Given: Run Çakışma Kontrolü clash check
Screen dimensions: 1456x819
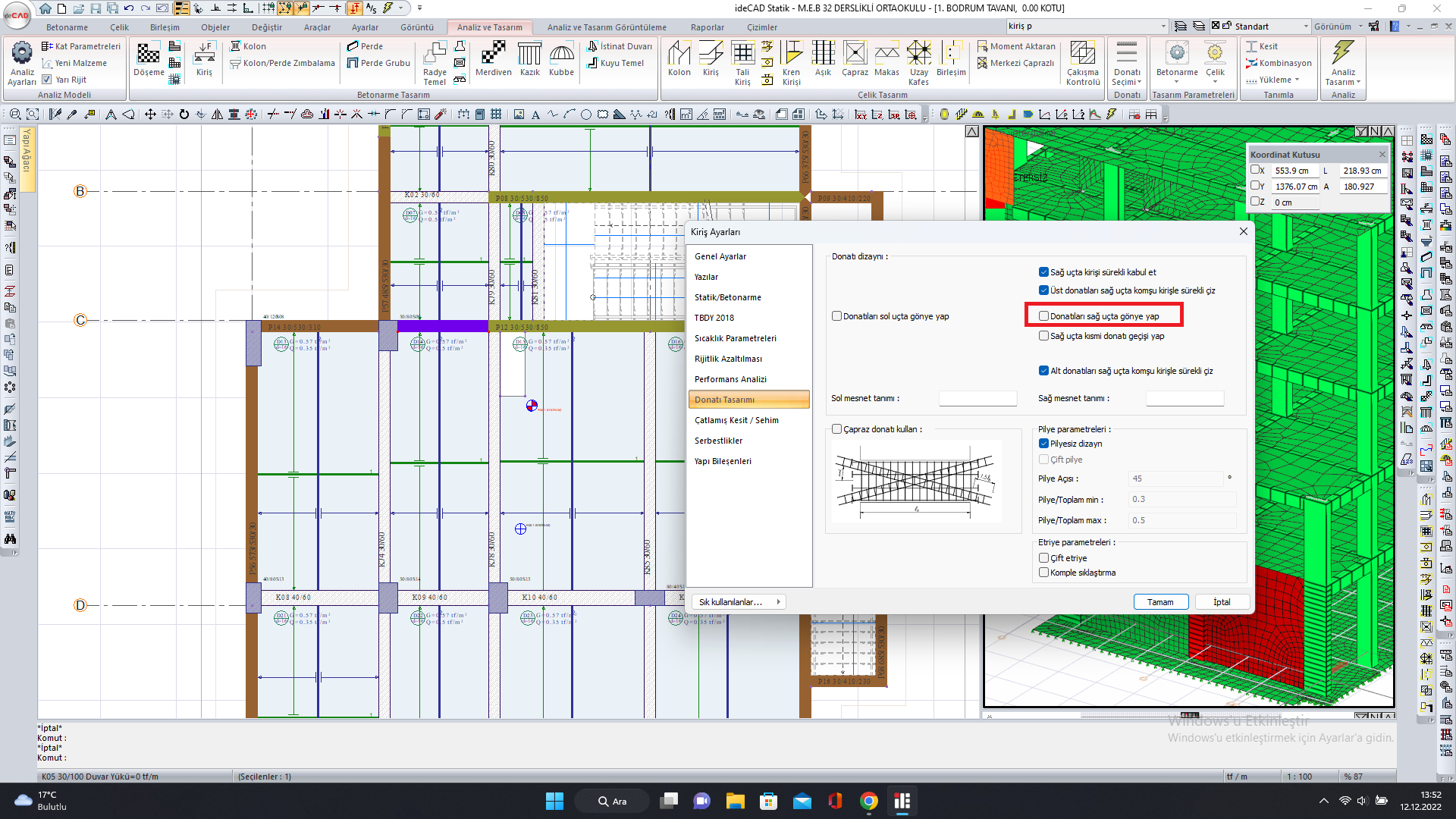Looking at the screenshot, I should 1083,64.
